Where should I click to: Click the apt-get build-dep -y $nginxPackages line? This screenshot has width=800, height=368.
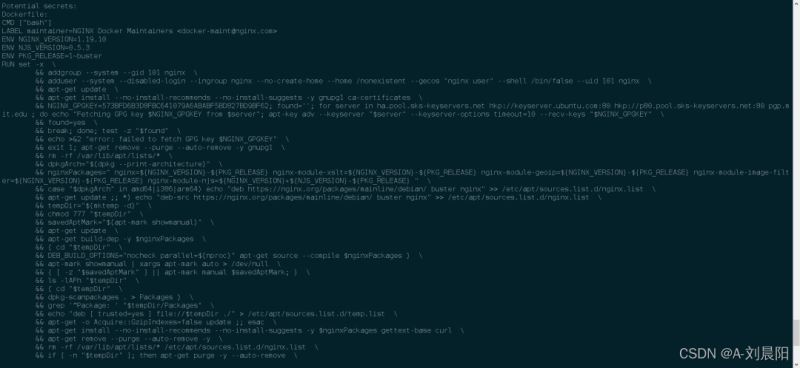coord(120,239)
